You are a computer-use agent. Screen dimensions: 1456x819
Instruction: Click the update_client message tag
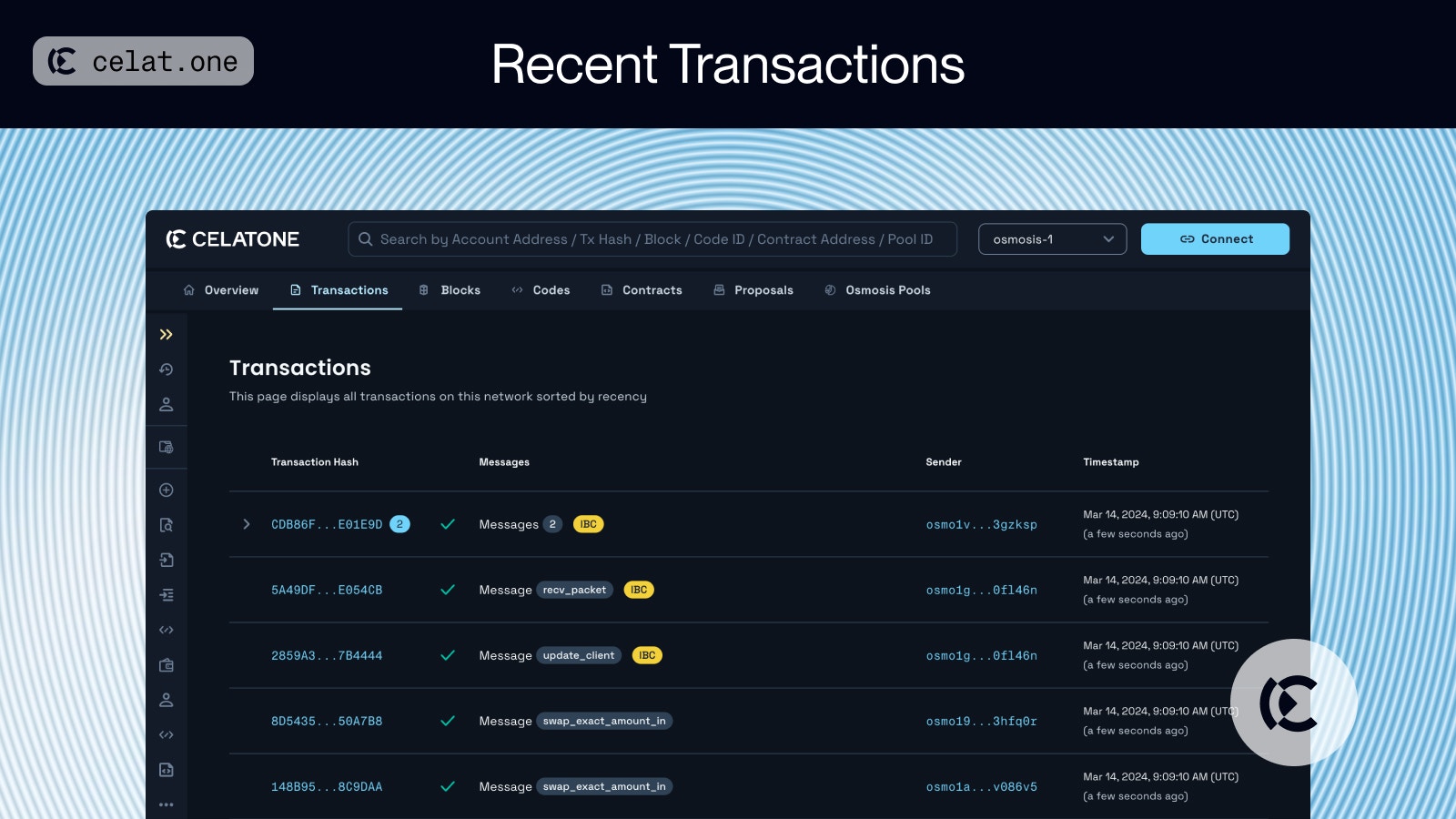click(x=579, y=655)
